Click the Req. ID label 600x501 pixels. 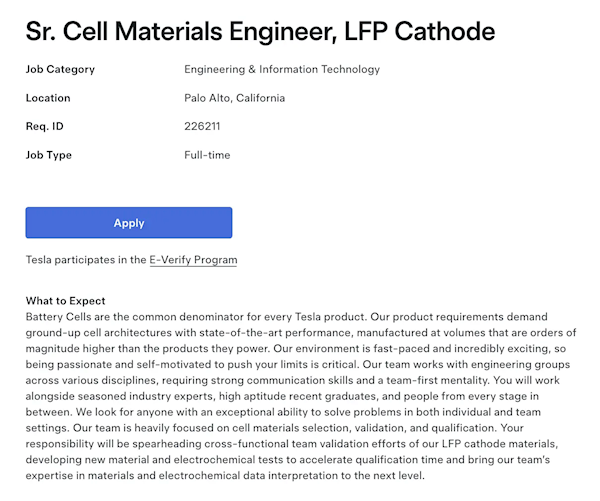pyautogui.click(x=44, y=127)
